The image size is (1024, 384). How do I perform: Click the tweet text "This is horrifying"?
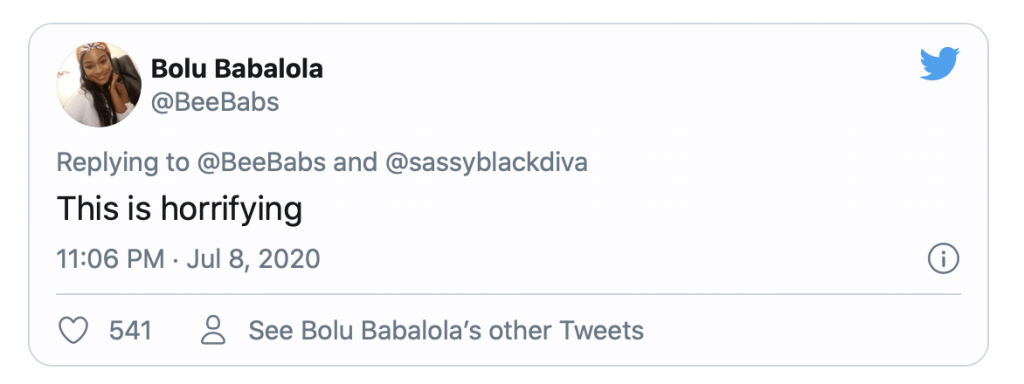pyautogui.click(x=180, y=210)
